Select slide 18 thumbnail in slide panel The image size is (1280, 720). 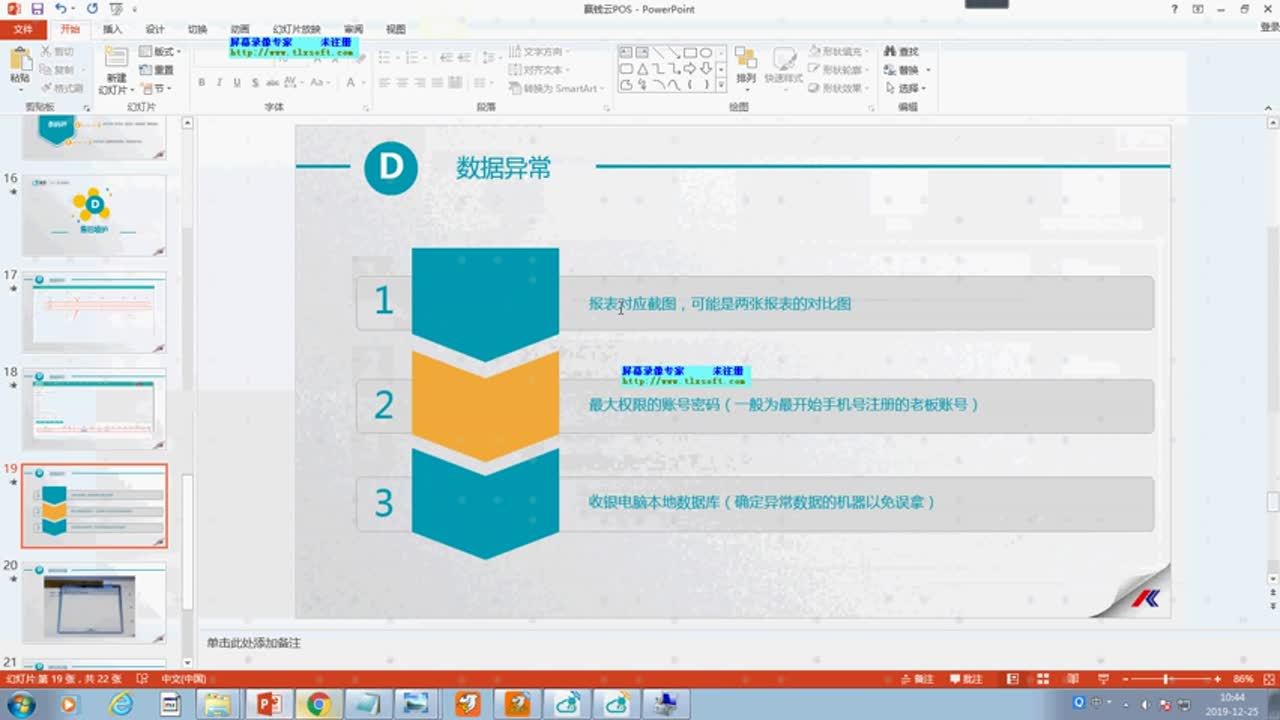coord(94,409)
